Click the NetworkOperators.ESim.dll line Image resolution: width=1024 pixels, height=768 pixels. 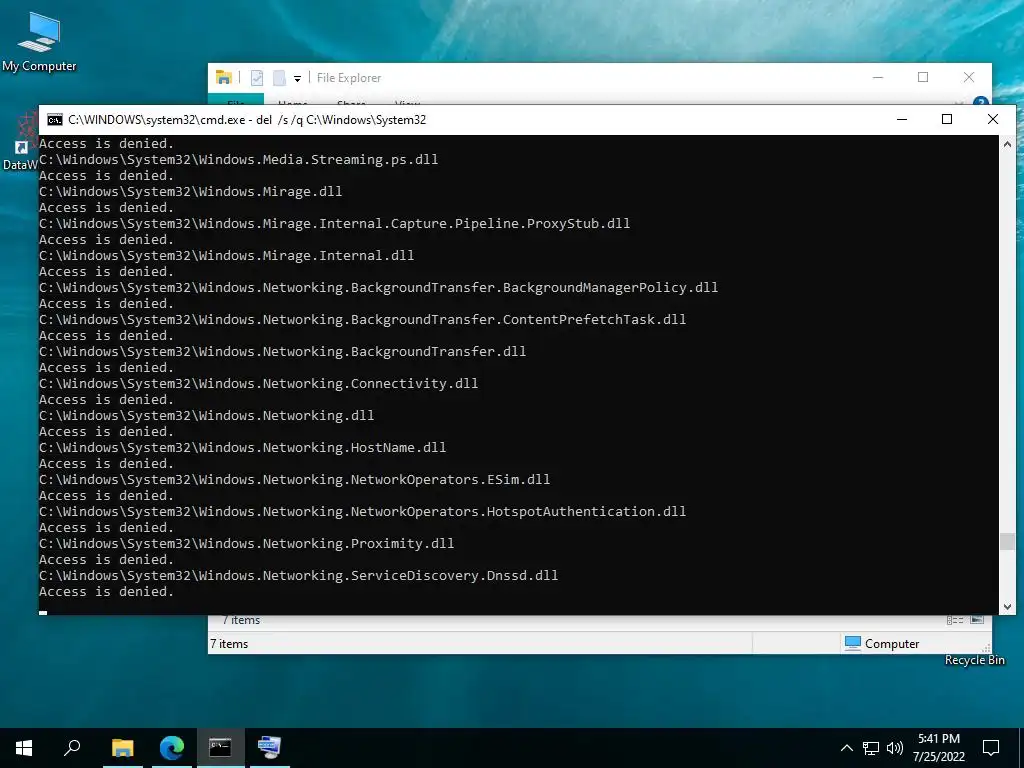[295, 479]
